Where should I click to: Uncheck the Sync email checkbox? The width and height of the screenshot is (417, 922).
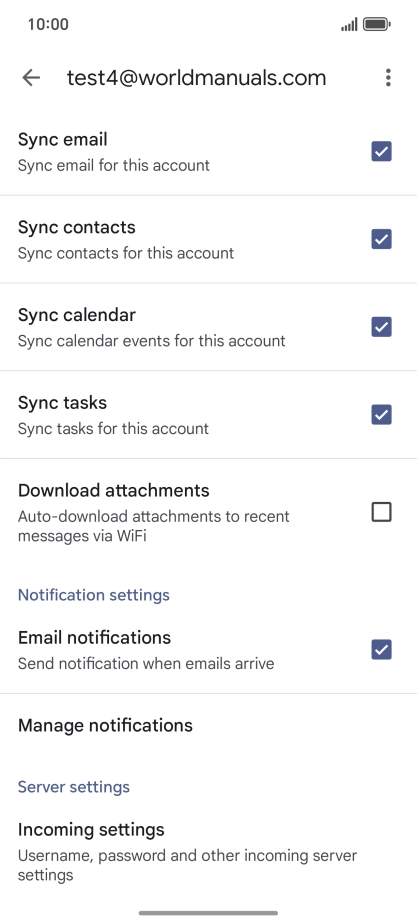coord(381,152)
